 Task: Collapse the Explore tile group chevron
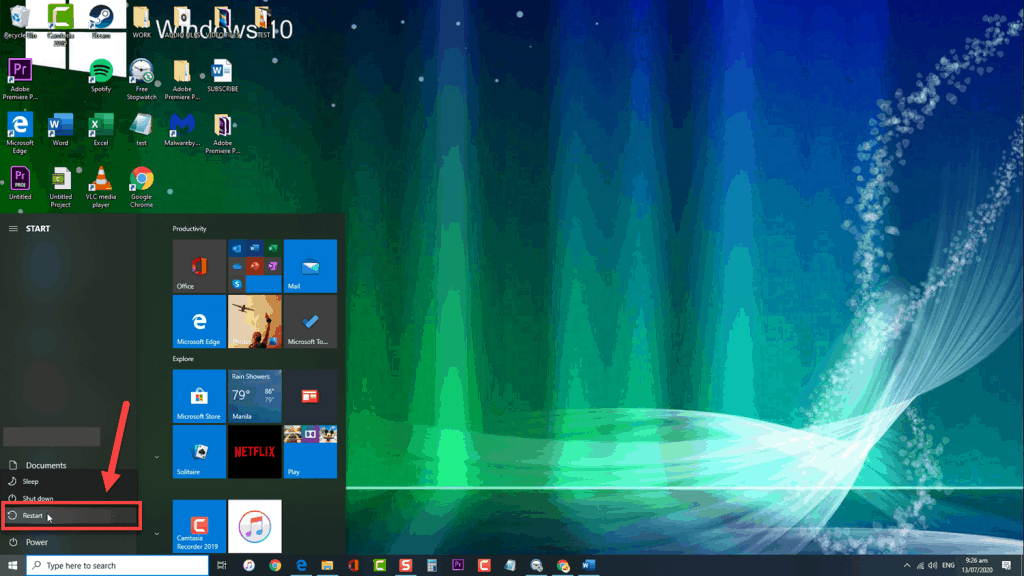[x=157, y=456]
